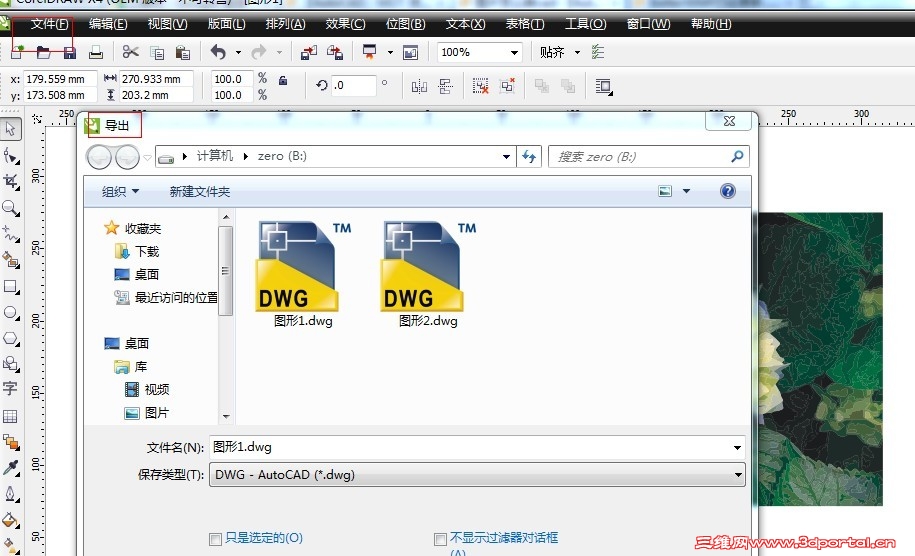Select the Freehand tool
Image resolution: width=915 pixels, height=556 pixels.
pos(11,233)
